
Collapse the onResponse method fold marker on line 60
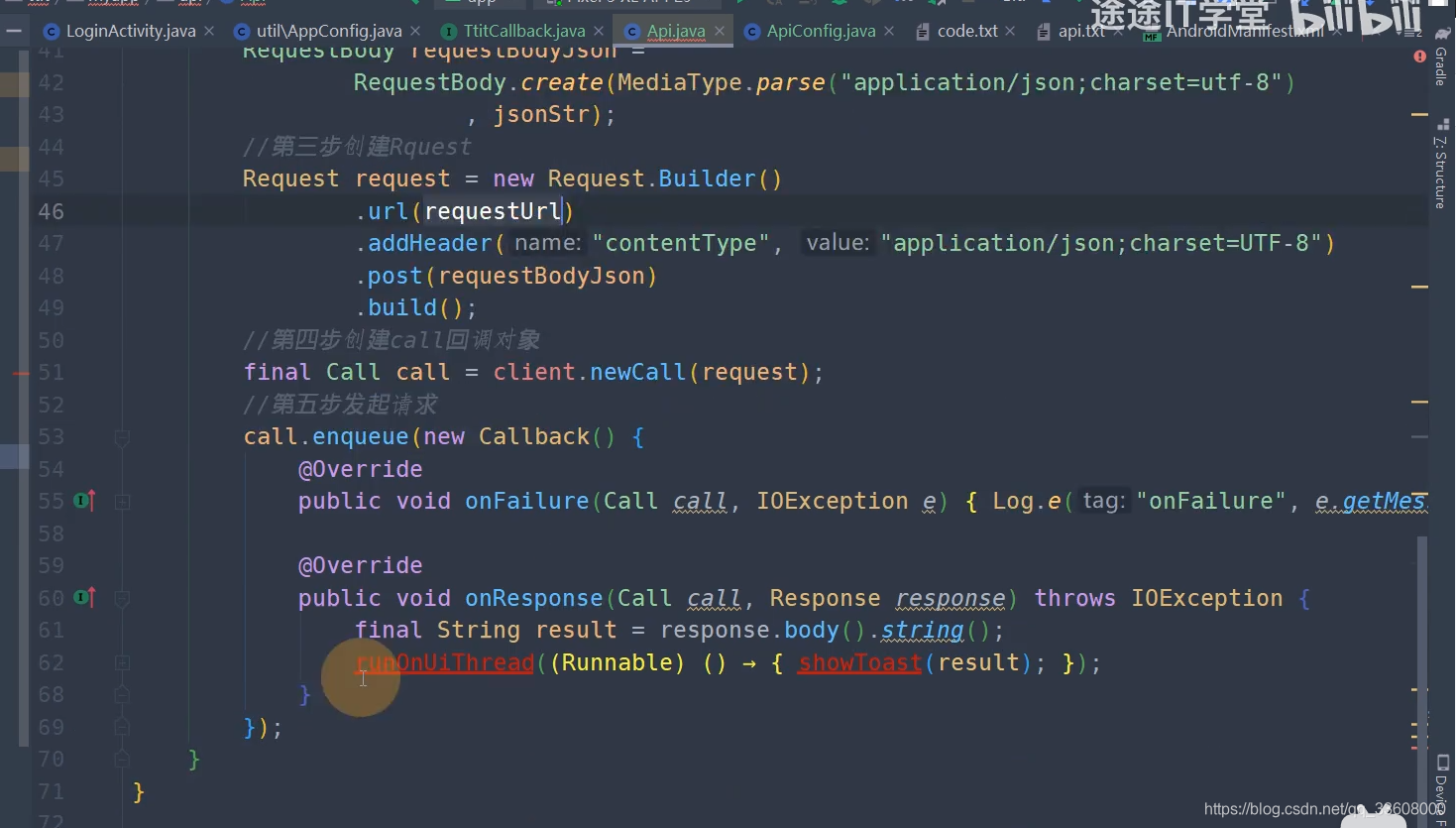[122, 598]
